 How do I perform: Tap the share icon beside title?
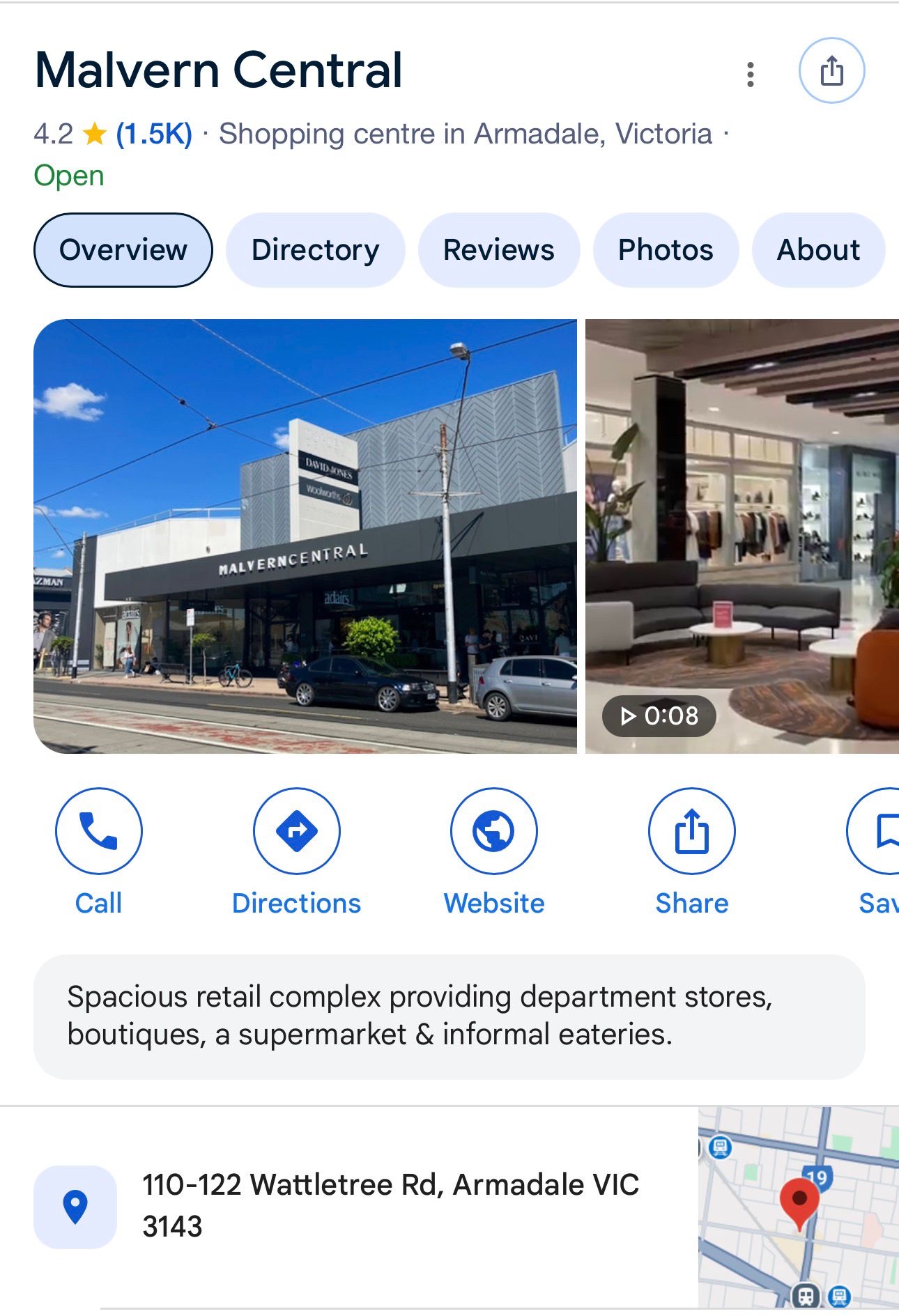click(831, 71)
